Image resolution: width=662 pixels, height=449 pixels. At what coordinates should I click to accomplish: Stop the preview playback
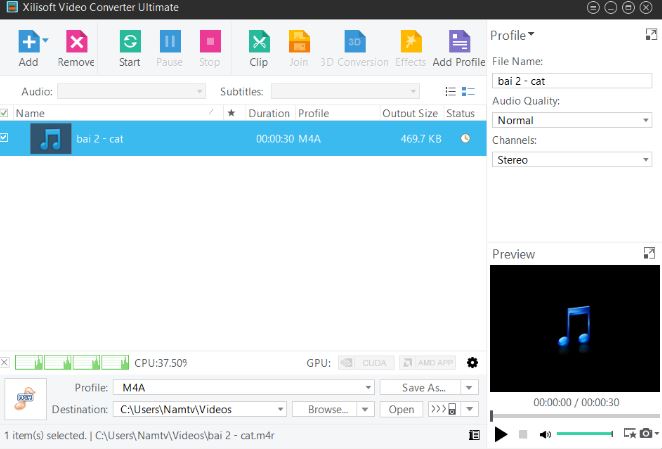click(523, 434)
